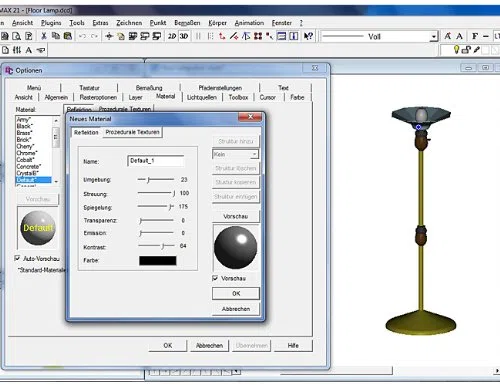
Task: Click Abbrechen in Neues Material dialog
Action: 236,309
